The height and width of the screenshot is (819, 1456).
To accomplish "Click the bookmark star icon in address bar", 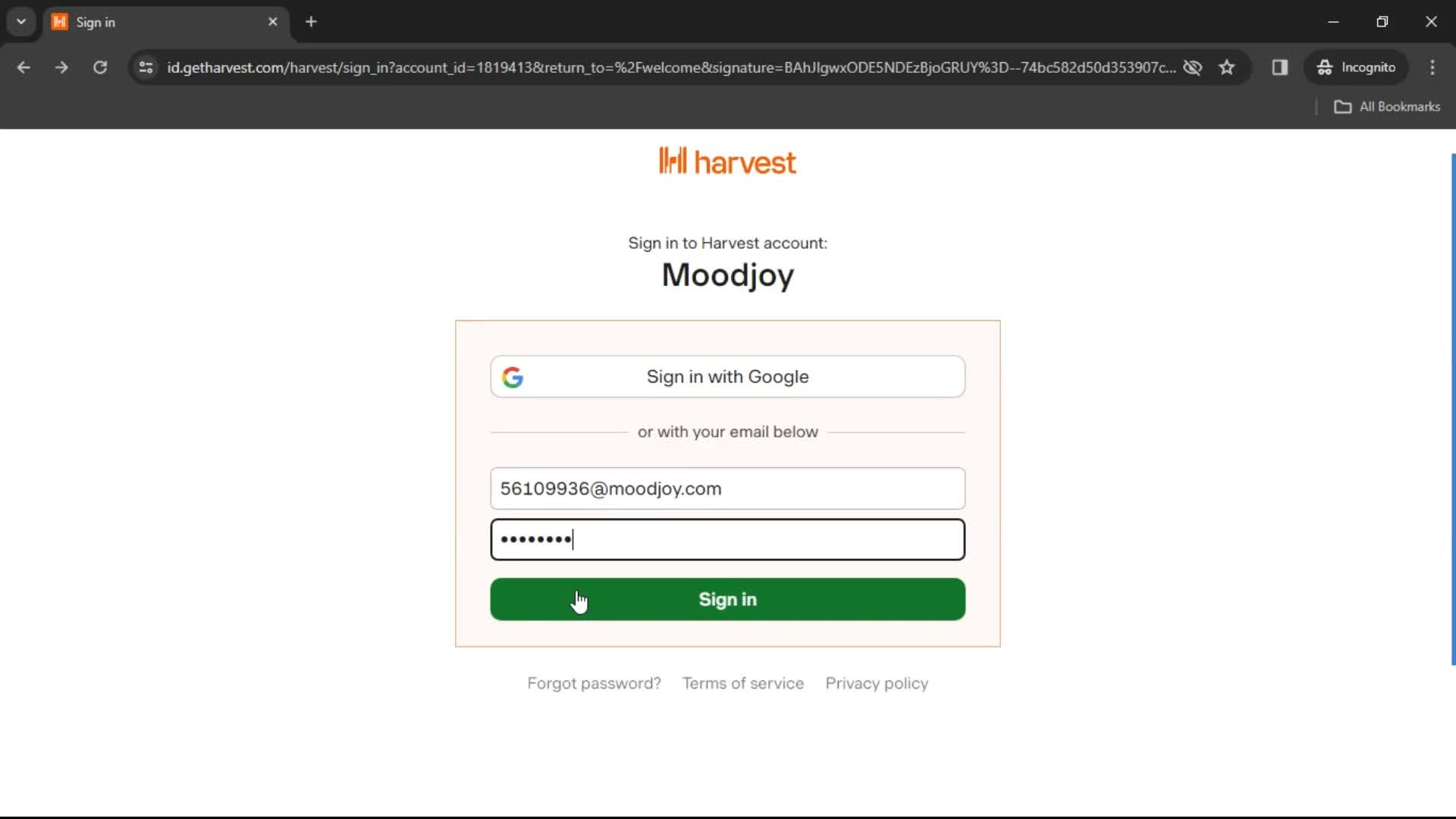I will click(x=1228, y=67).
